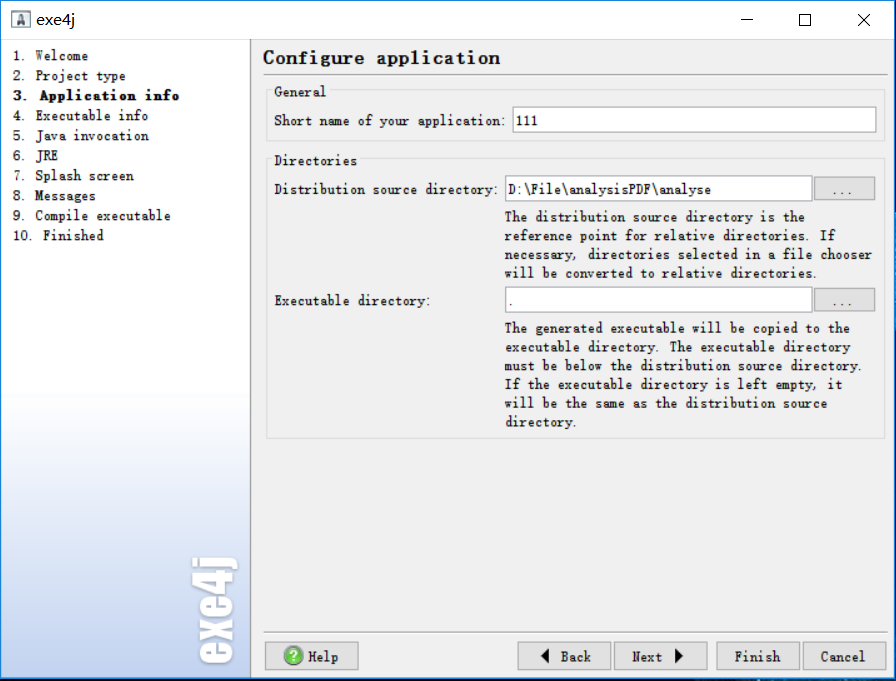This screenshot has height=681, width=896.
Task: Browse for the executable directory
Action: pyautogui.click(x=844, y=300)
